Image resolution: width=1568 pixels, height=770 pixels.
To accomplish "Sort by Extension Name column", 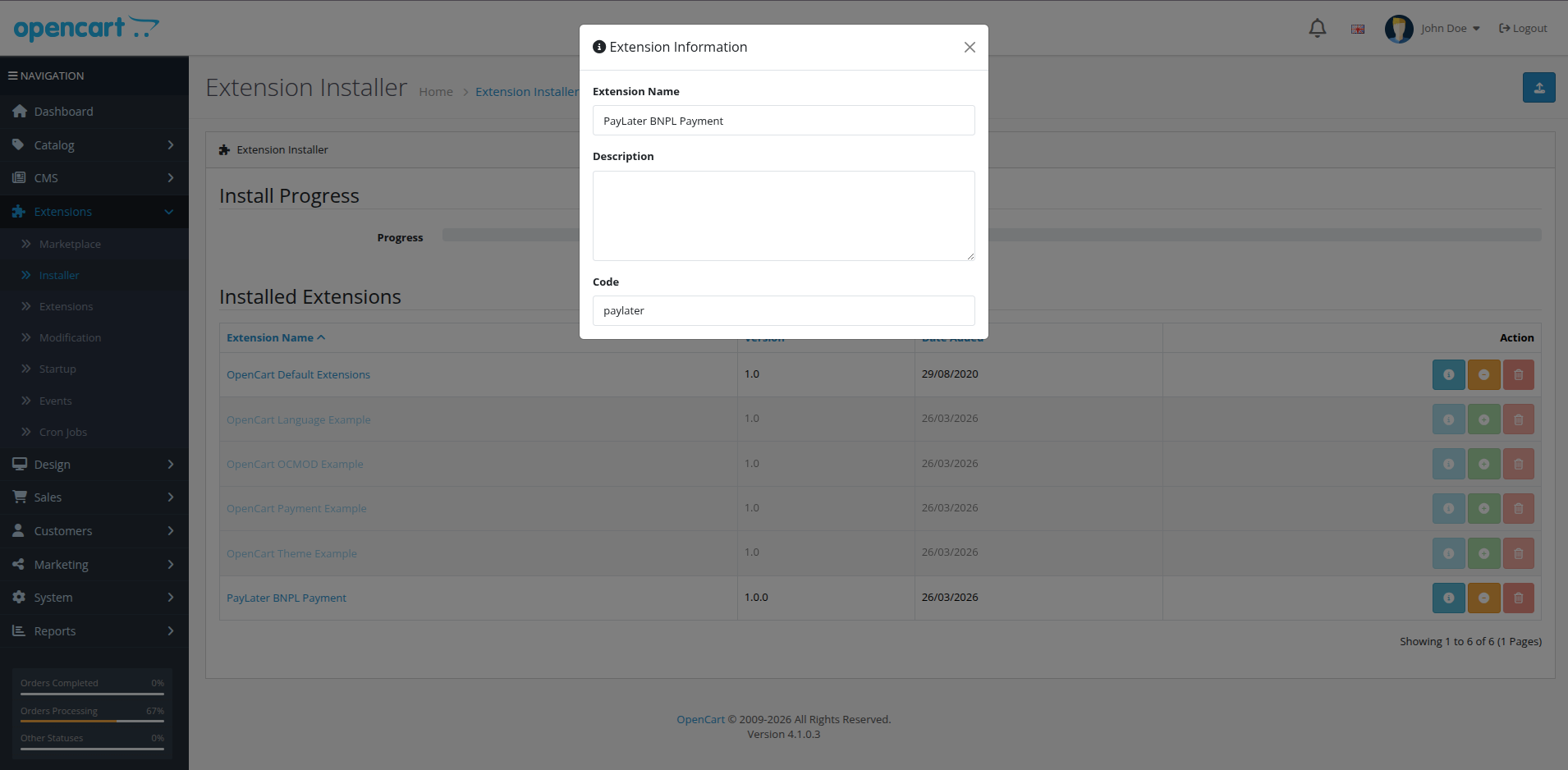I will 276,337.
